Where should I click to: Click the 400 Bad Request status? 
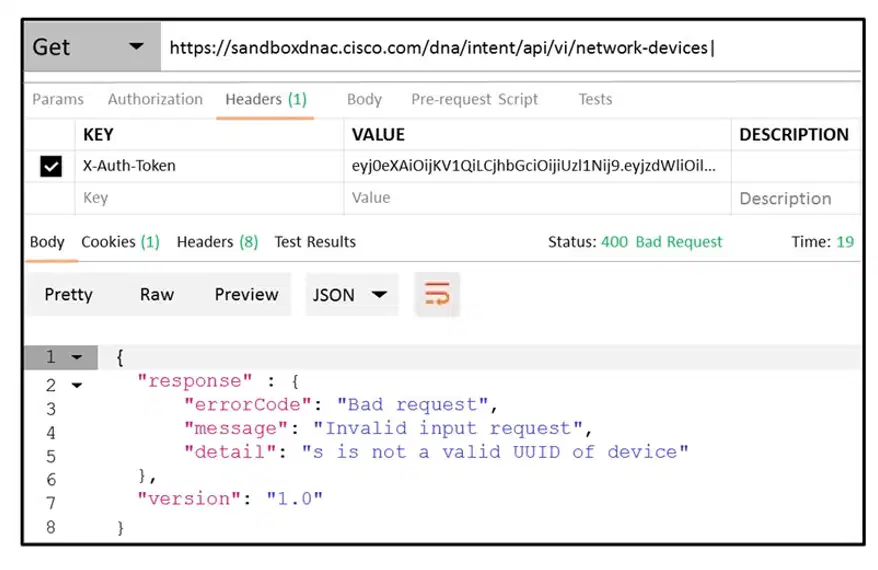(661, 242)
